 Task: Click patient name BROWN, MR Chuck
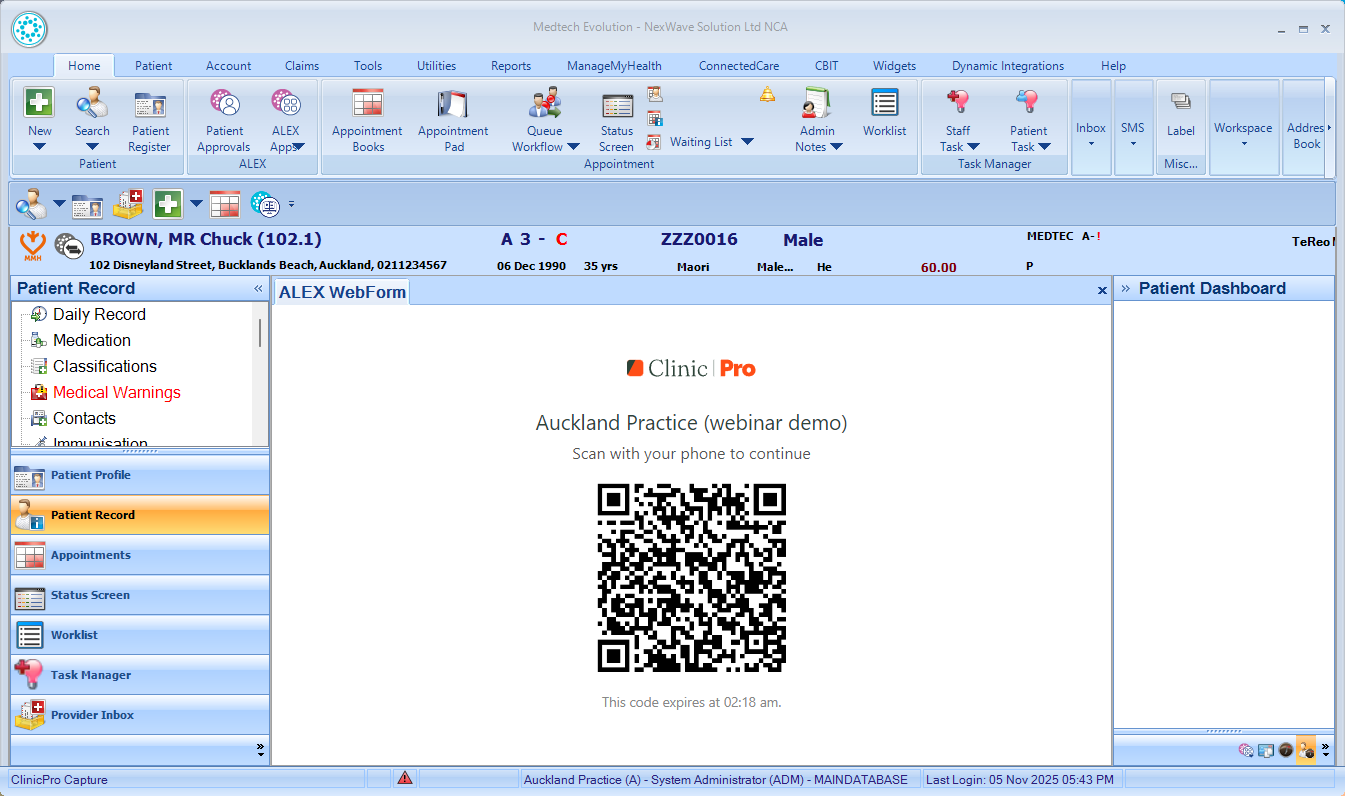coord(206,239)
